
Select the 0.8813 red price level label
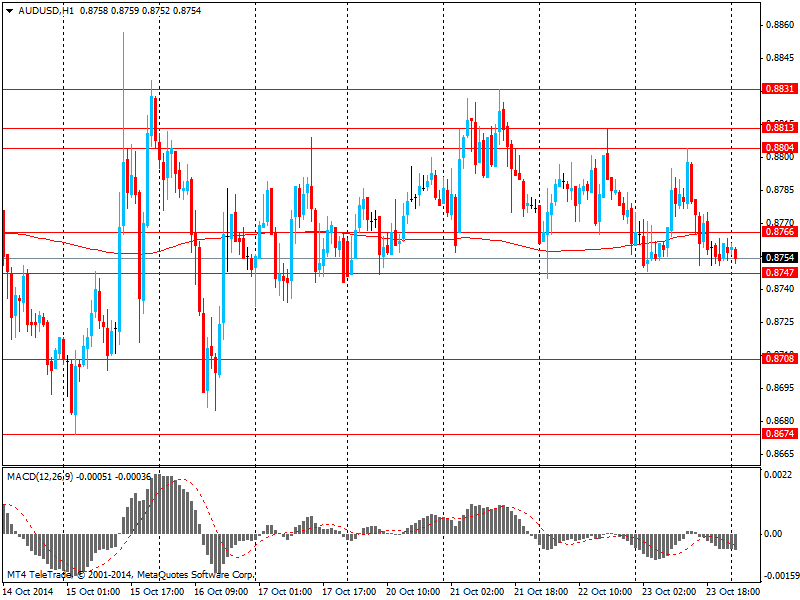point(779,128)
